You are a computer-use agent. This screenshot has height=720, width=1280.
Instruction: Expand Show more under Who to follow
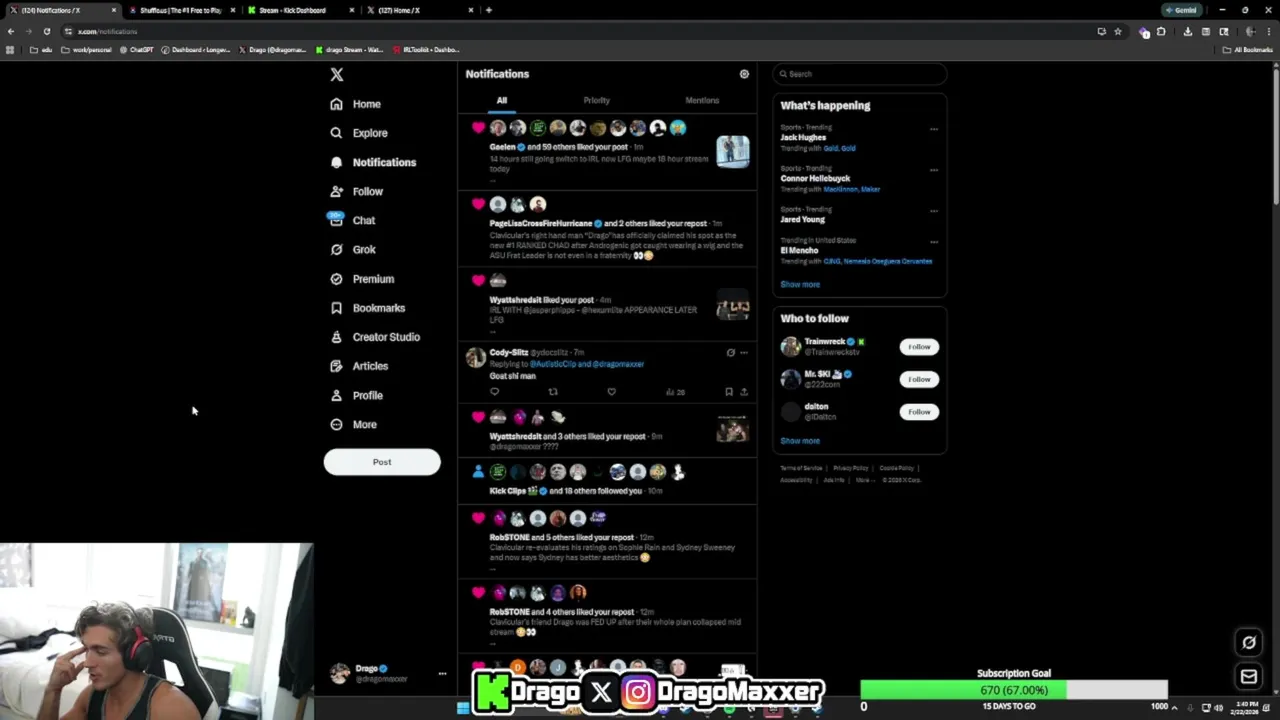[x=800, y=441]
